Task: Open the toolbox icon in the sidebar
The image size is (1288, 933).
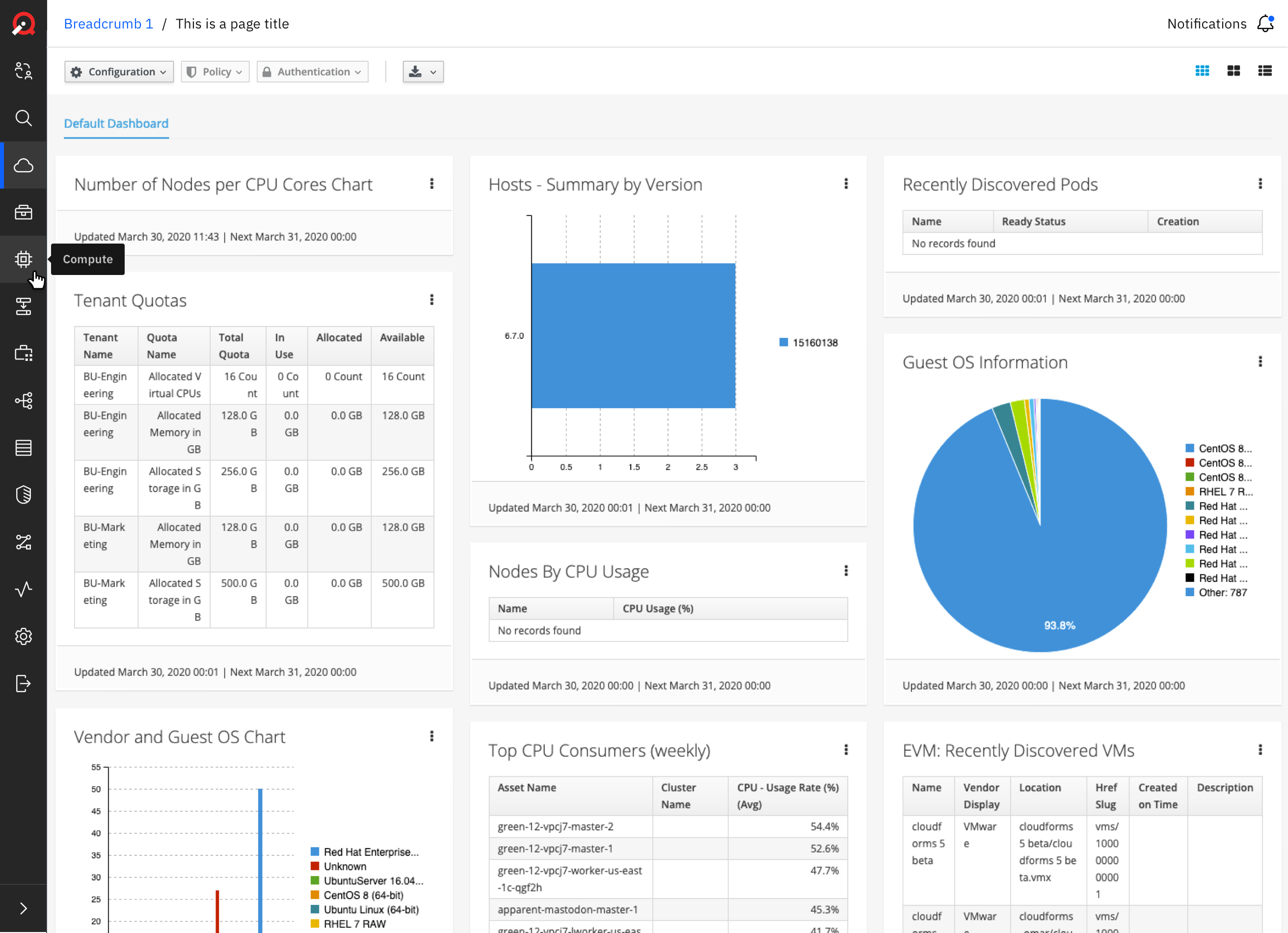Action: [23, 212]
